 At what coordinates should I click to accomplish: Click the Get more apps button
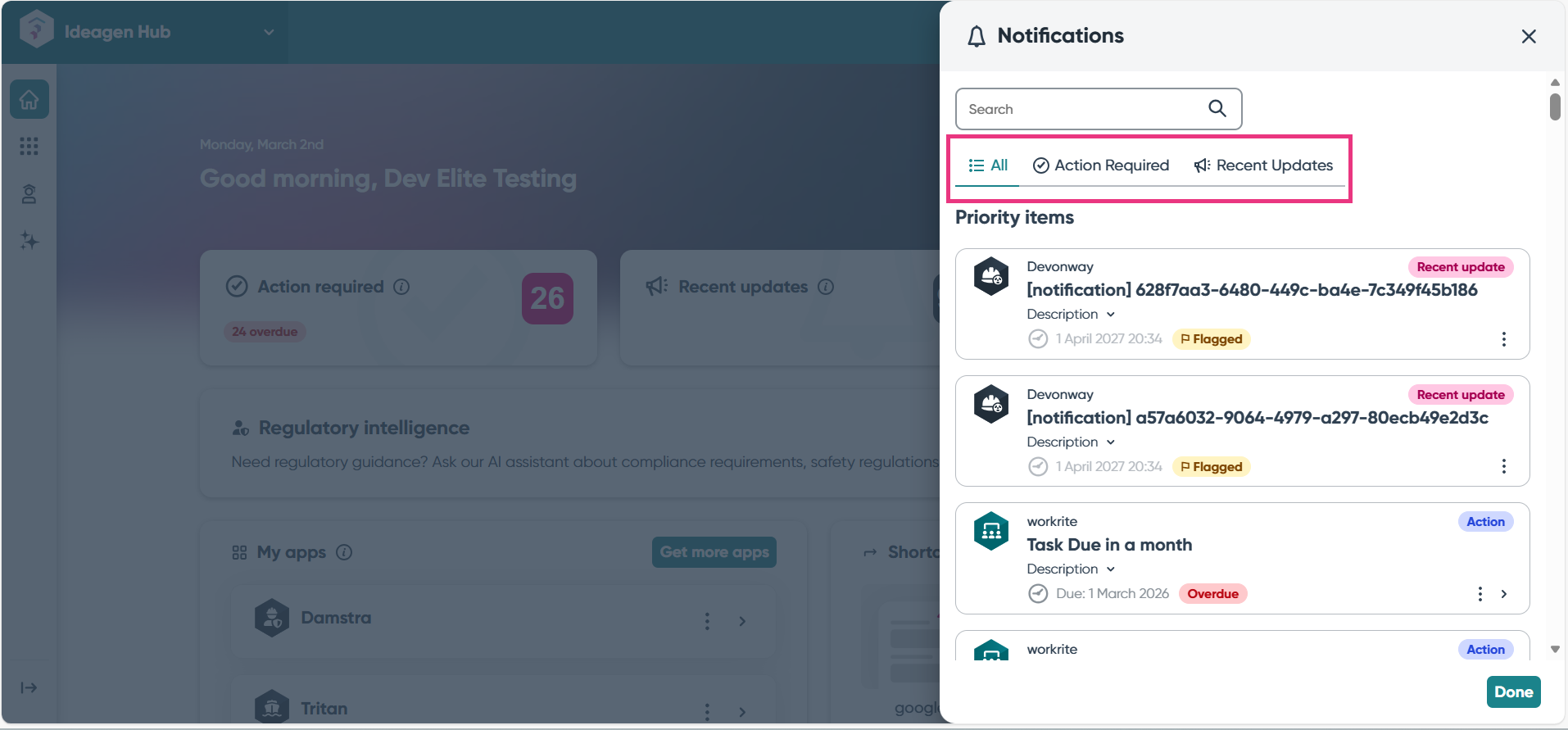714,552
